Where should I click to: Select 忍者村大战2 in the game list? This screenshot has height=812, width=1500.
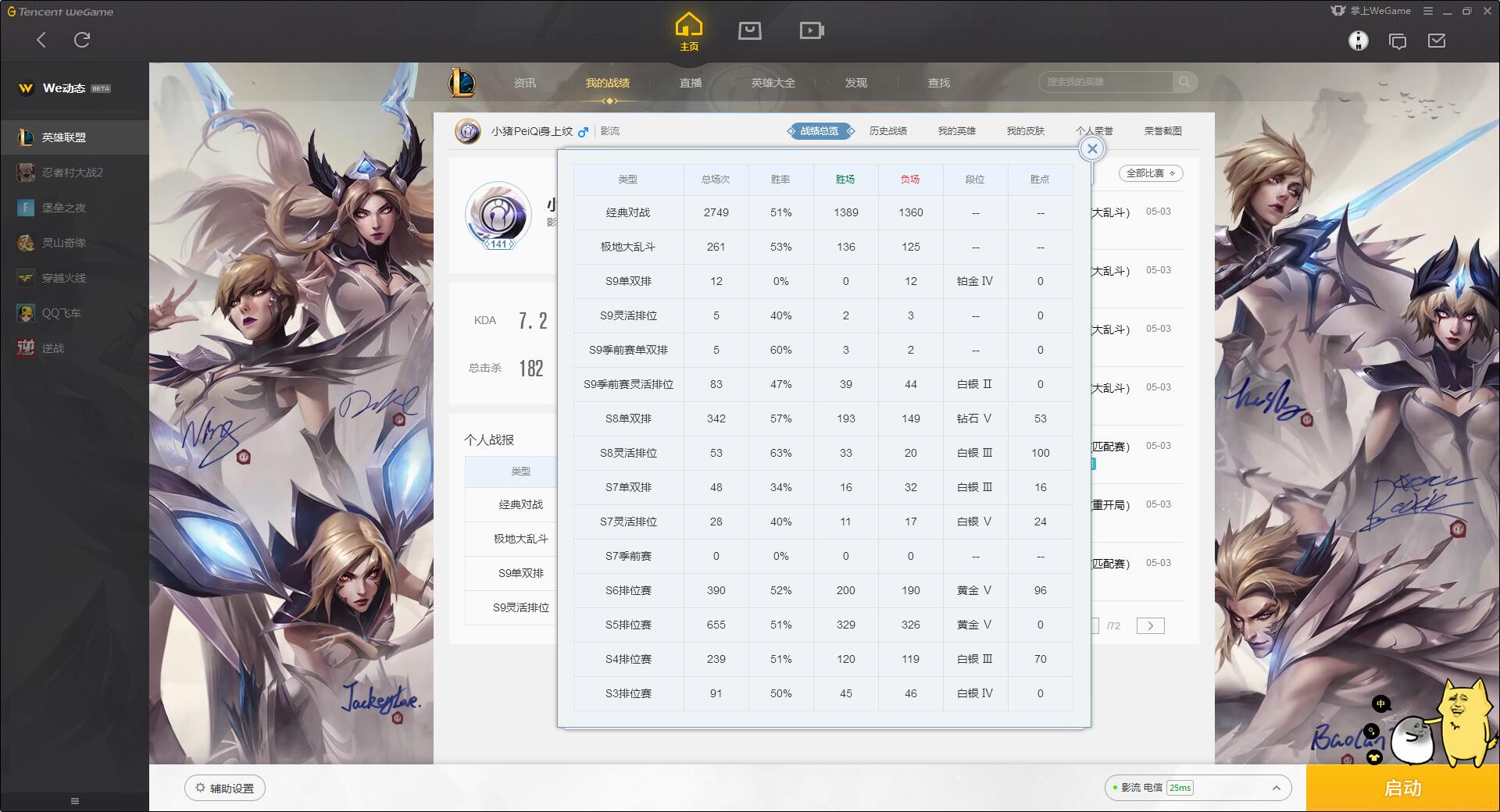(x=74, y=173)
